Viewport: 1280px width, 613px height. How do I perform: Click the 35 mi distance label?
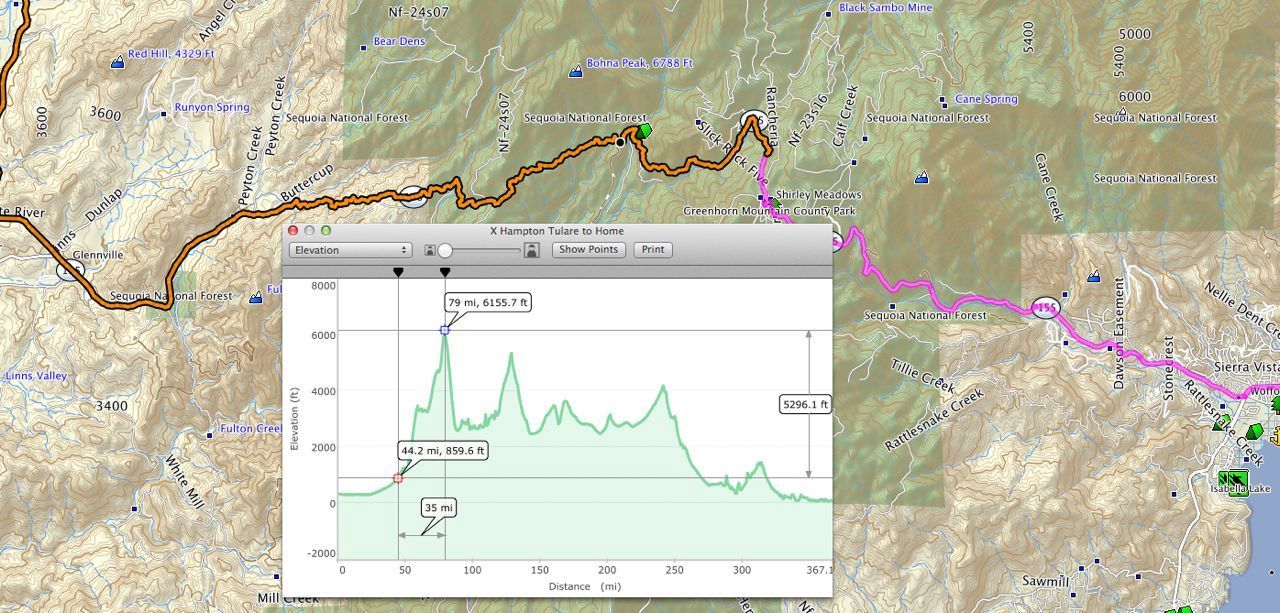coord(438,508)
